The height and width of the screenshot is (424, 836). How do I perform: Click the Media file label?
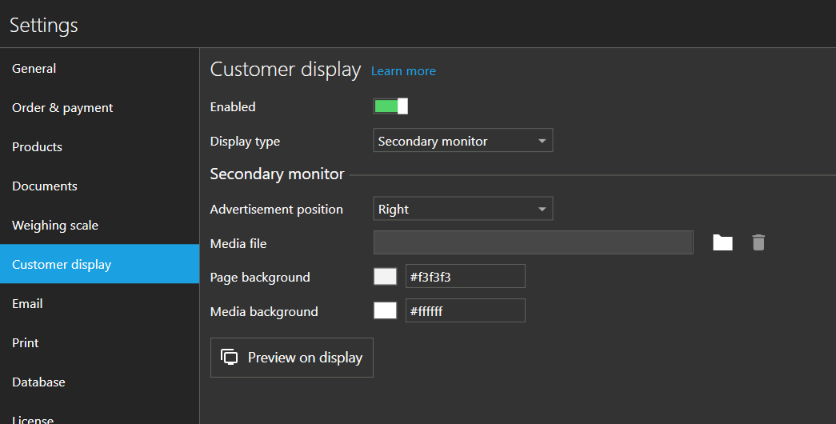[238, 244]
